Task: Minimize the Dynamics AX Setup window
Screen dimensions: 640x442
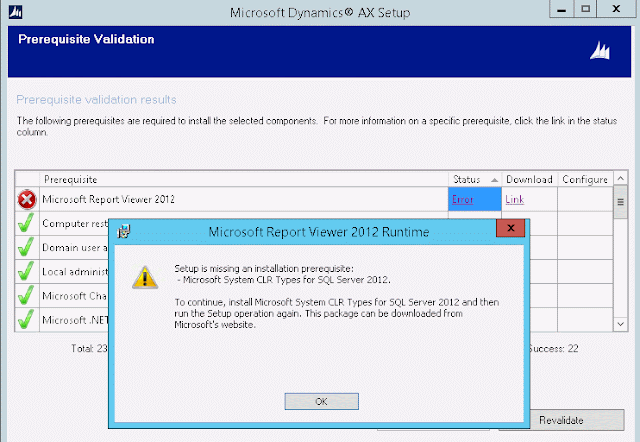Action: pyautogui.click(x=561, y=9)
